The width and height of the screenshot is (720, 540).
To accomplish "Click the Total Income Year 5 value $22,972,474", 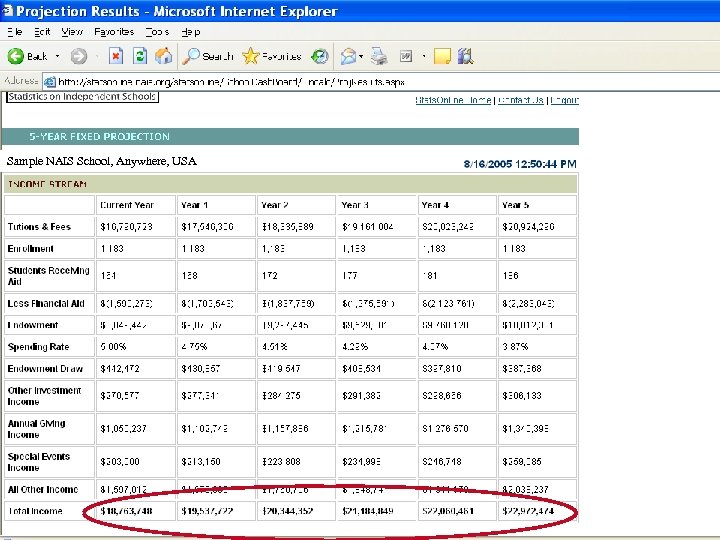I will [x=528, y=511].
